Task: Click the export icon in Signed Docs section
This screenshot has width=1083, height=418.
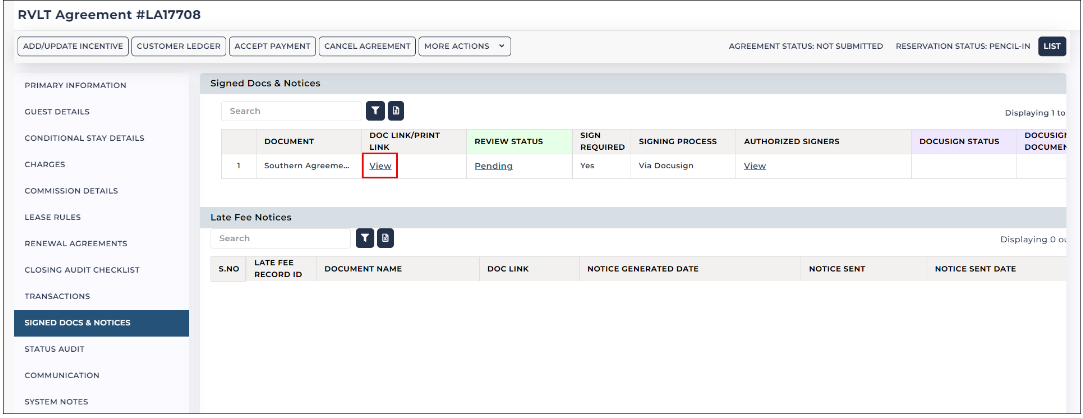Action: pos(395,111)
